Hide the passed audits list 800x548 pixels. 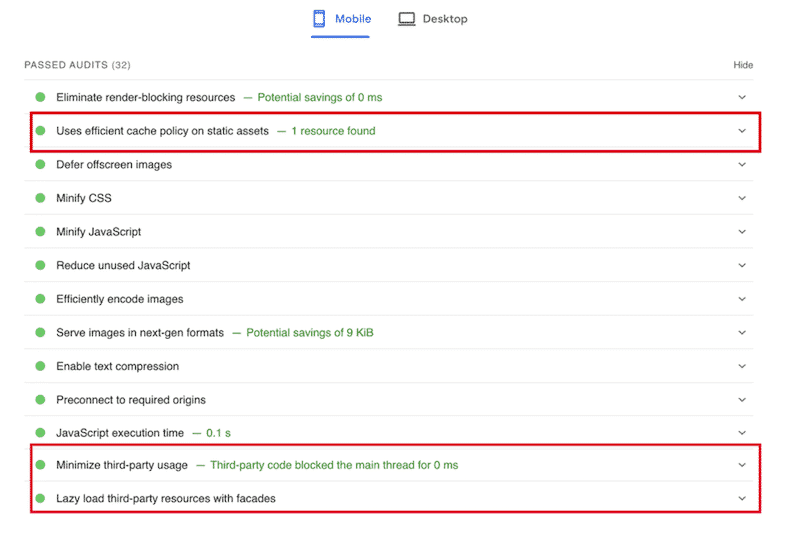[743, 65]
